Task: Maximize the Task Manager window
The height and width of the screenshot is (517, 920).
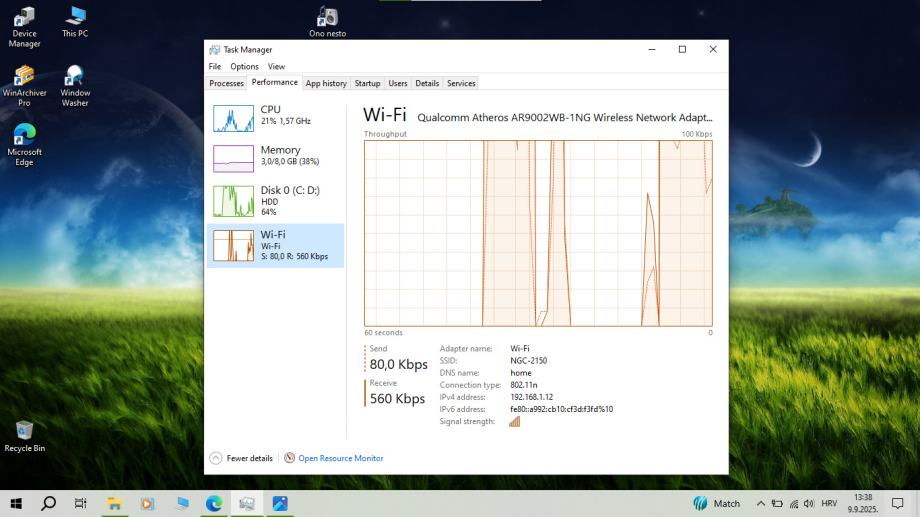Action: [x=682, y=49]
